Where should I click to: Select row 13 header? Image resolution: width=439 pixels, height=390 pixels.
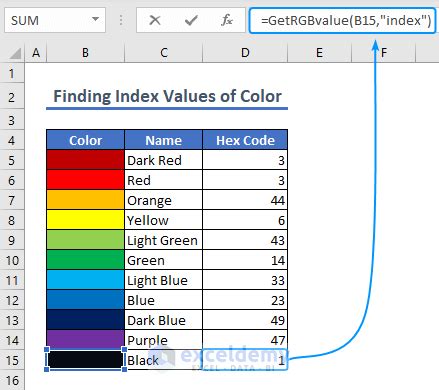(x=12, y=320)
